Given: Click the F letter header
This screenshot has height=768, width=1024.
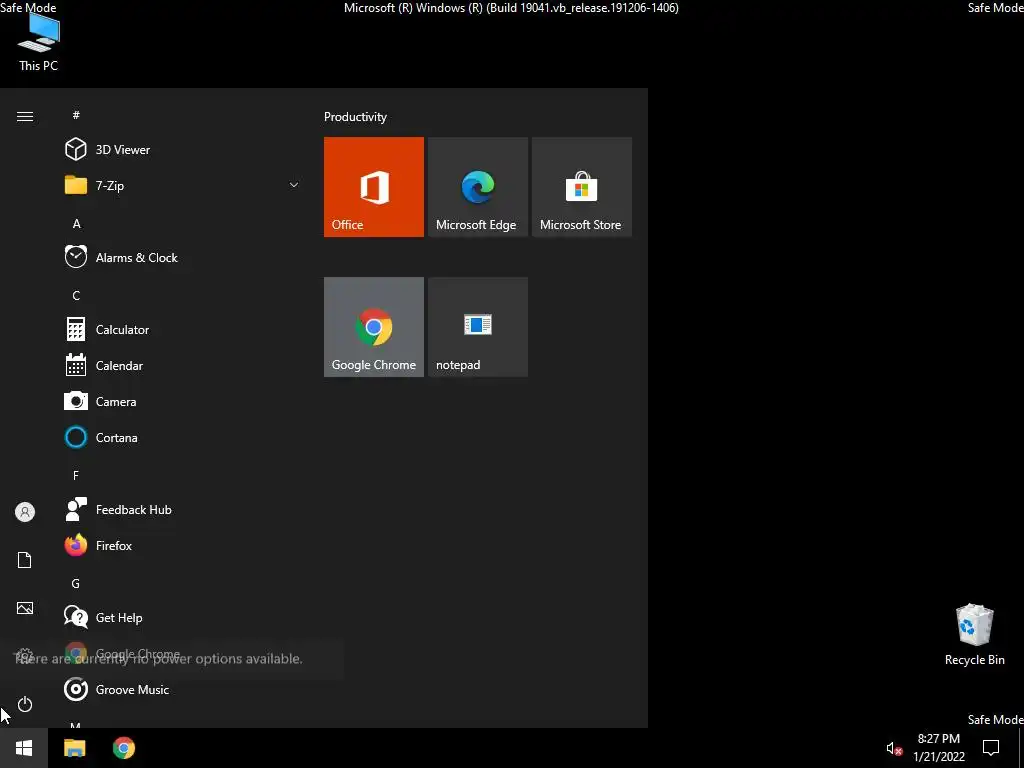Looking at the screenshot, I should tap(76, 475).
